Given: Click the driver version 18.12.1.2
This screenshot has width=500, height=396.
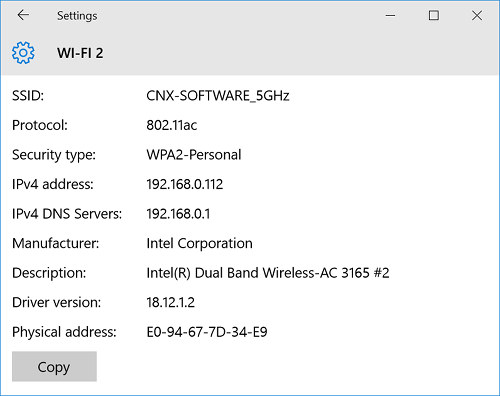Looking at the screenshot, I should click(170, 303).
